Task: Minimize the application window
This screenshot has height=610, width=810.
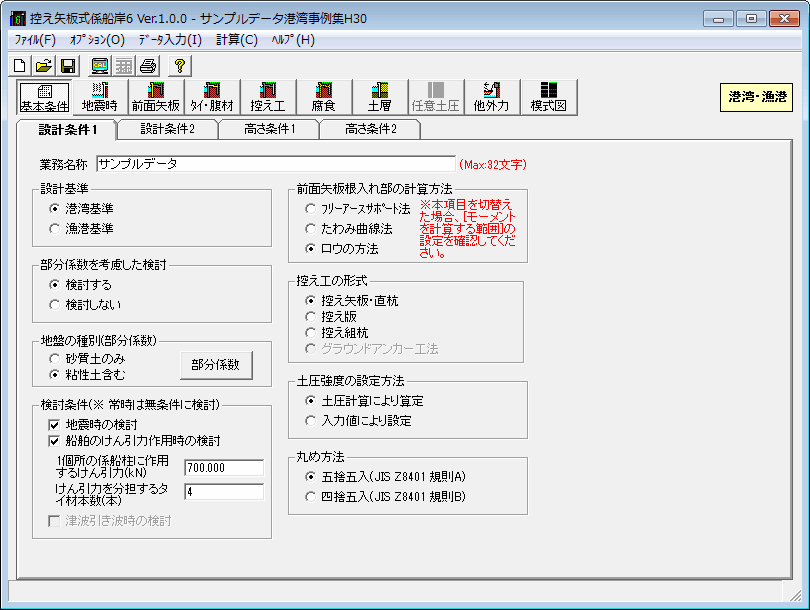Action: pos(718,19)
